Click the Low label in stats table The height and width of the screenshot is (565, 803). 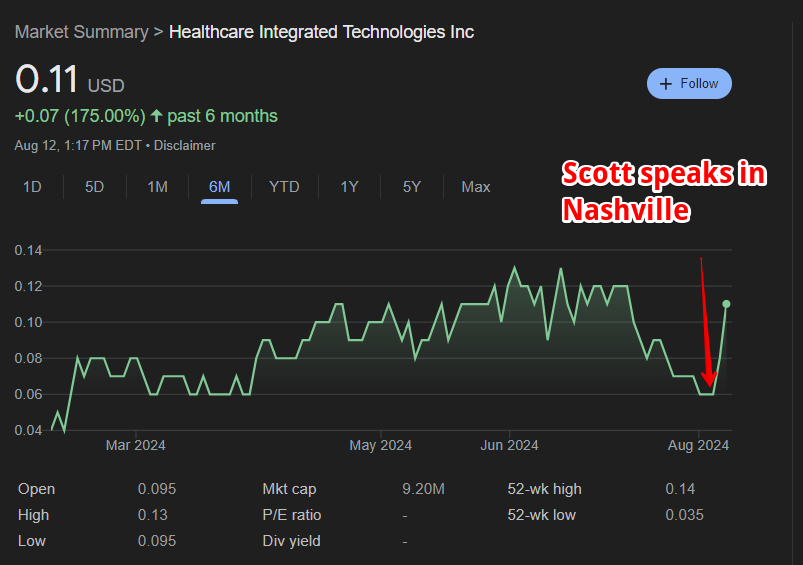(32, 541)
